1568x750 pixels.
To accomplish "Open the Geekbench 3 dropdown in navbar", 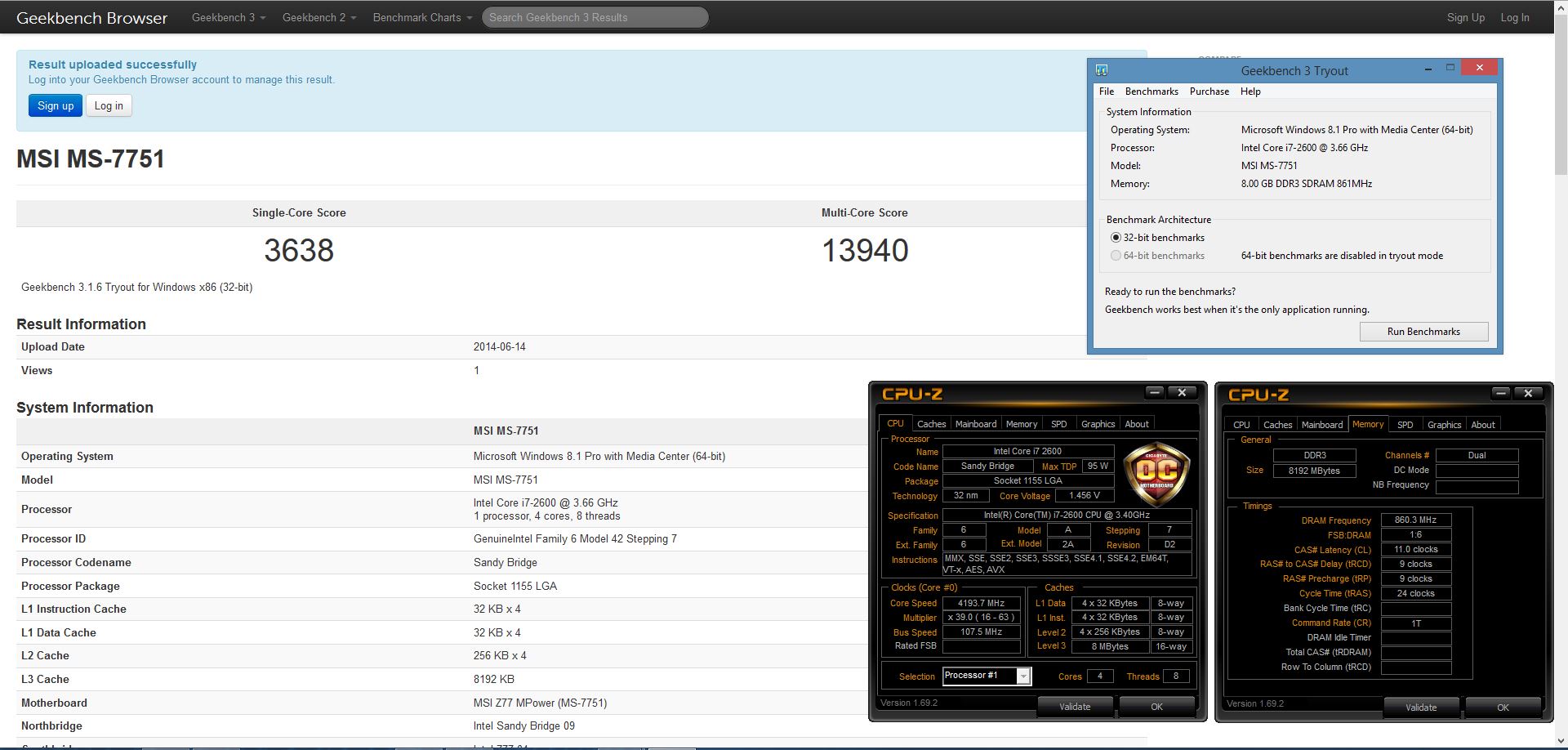I will pos(229,17).
